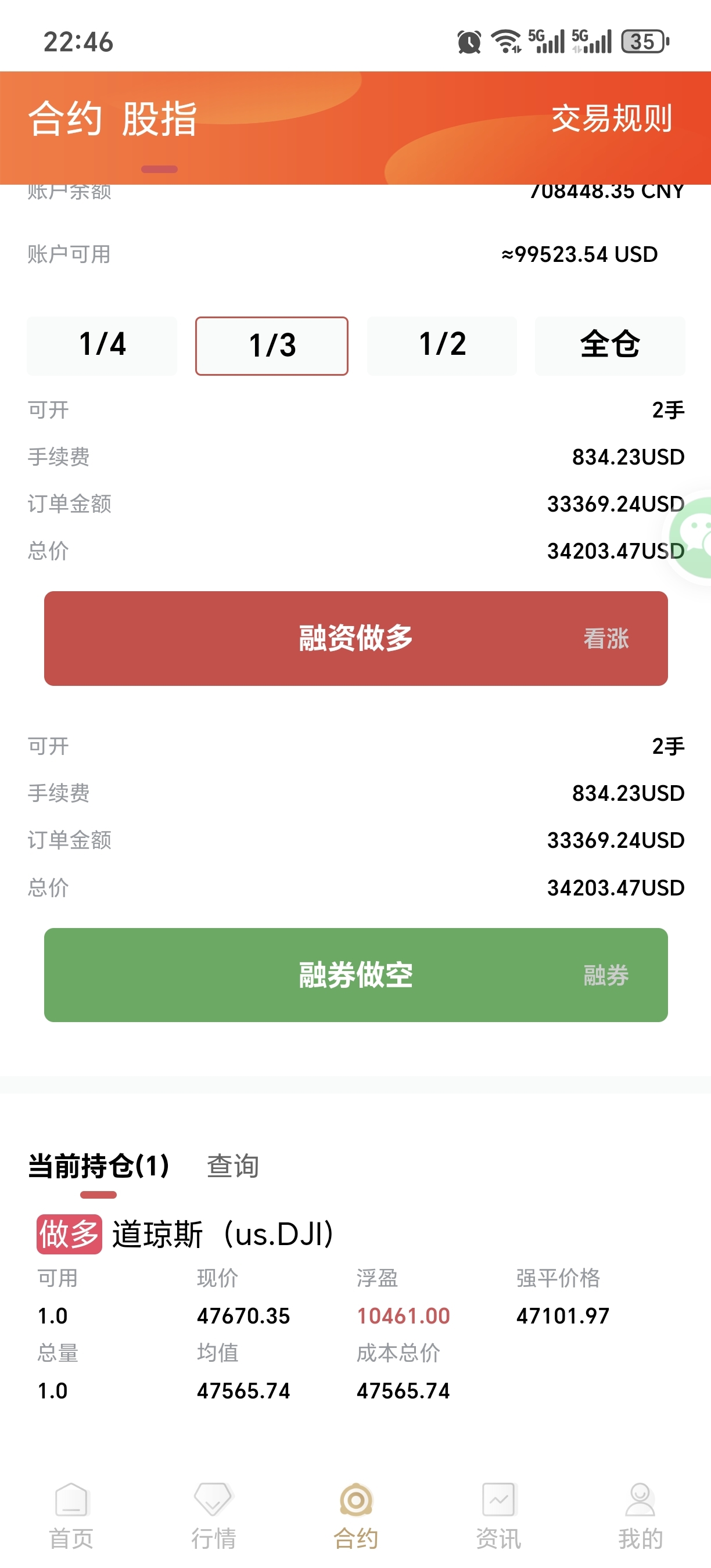Select the 1/3 position size
The height and width of the screenshot is (1568, 711).
click(x=271, y=346)
